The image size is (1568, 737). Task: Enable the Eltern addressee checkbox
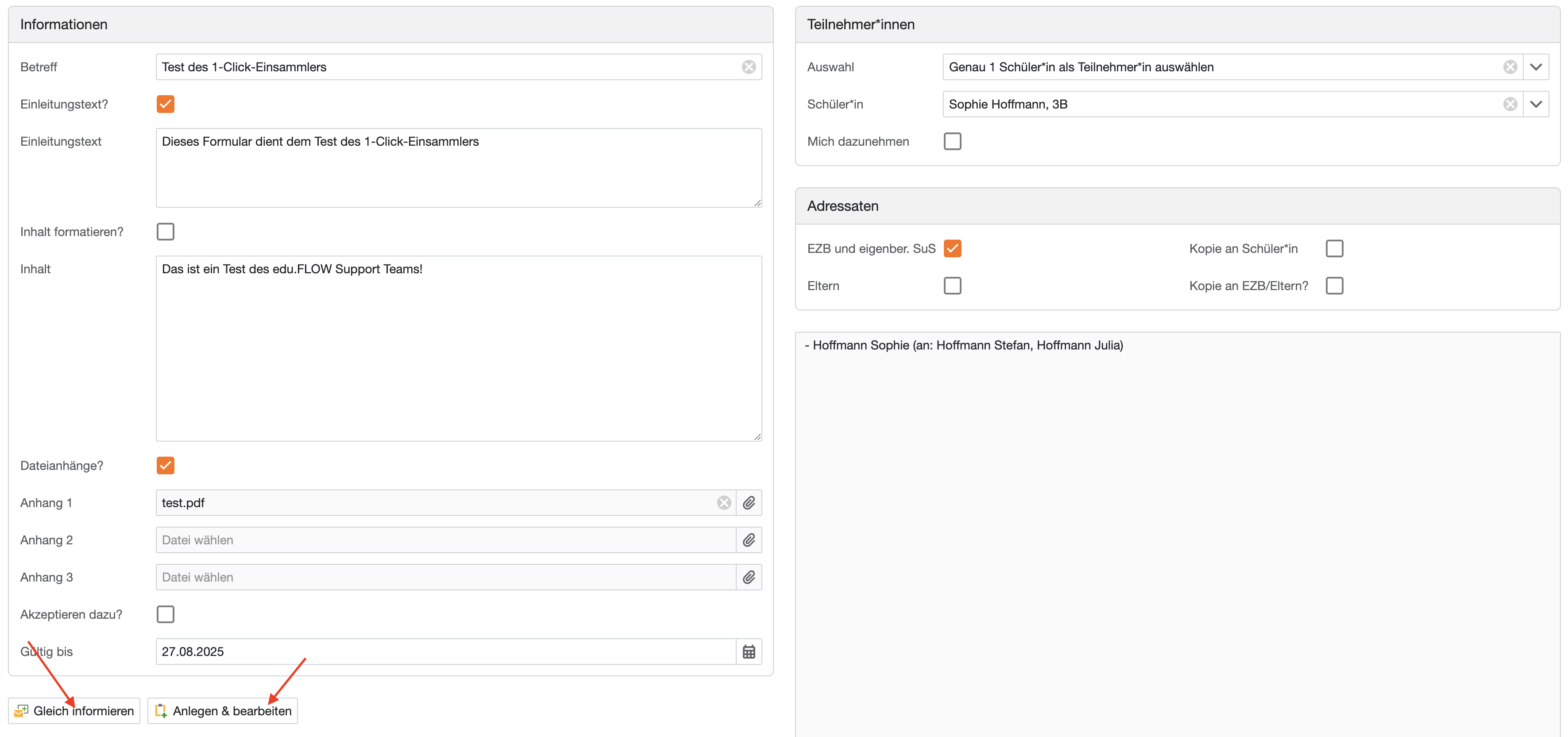pyautogui.click(x=952, y=286)
